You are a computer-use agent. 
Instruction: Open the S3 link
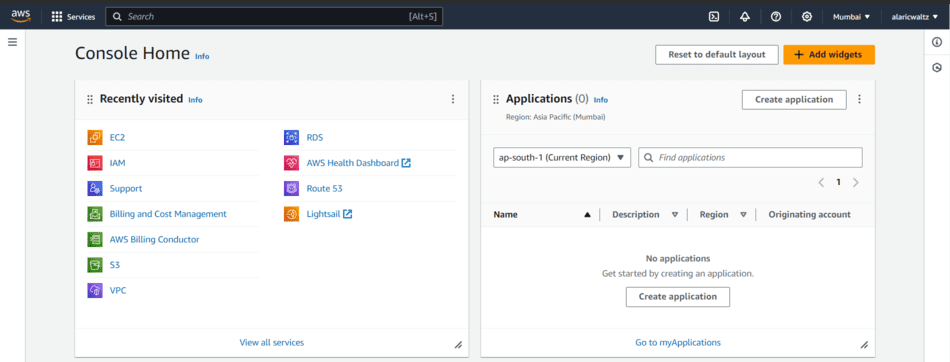pos(115,265)
